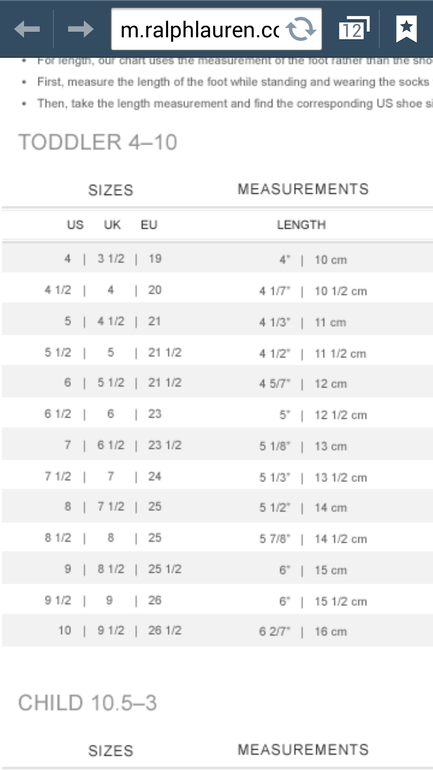The image size is (433, 770).
Task: Open the tabs switcher showing 12
Action: pyautogui.click(x=353, y=29)
